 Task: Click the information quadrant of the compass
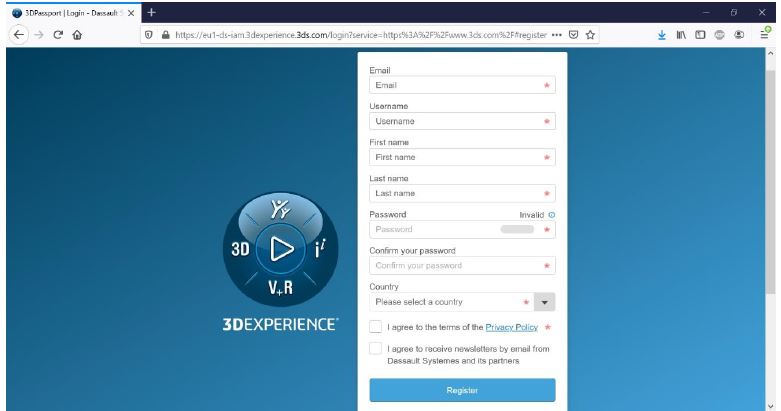320,248
